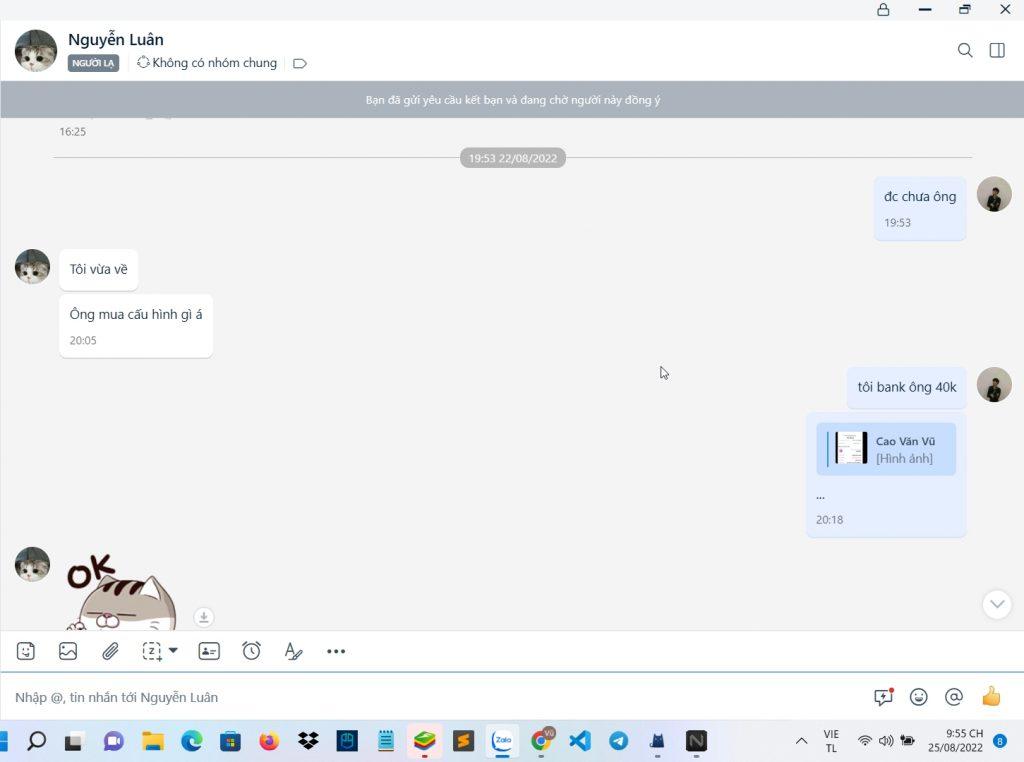Toggle the conversation info side panel
The height and width of the screenshot is (762, 1024).
coord(997,50)
